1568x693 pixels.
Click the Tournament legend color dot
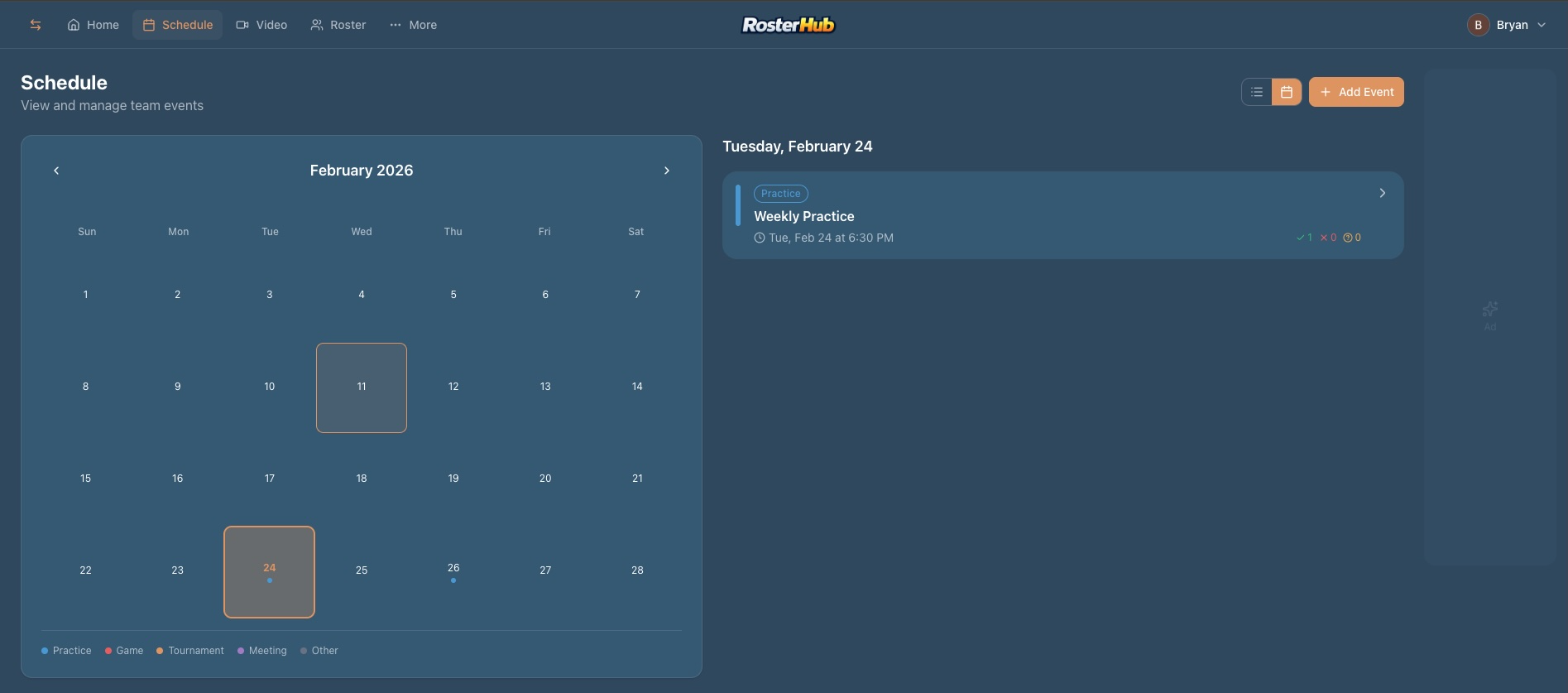tap(160, 651)
